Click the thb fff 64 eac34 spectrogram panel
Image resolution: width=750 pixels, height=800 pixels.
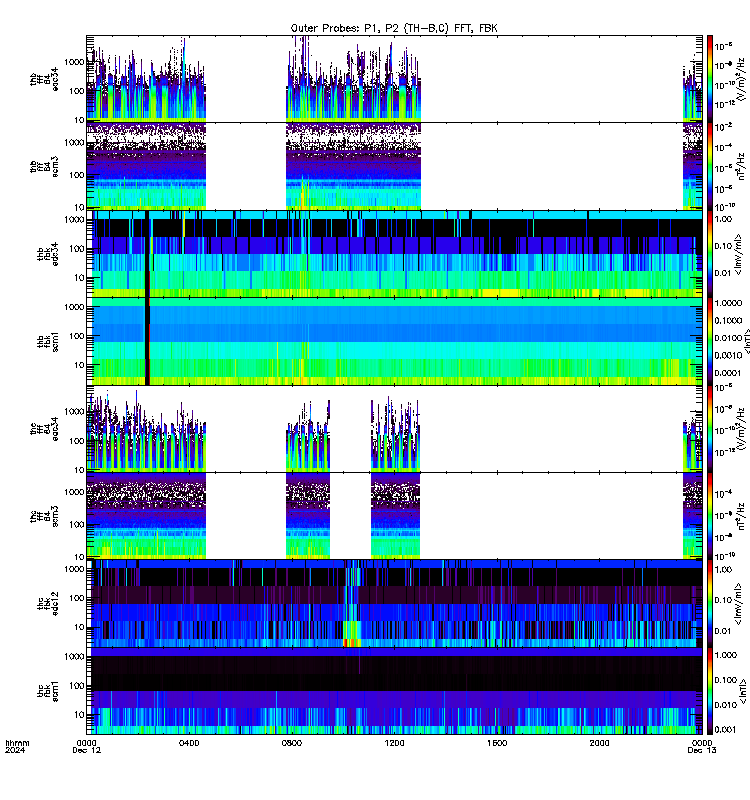coord(394,79)
